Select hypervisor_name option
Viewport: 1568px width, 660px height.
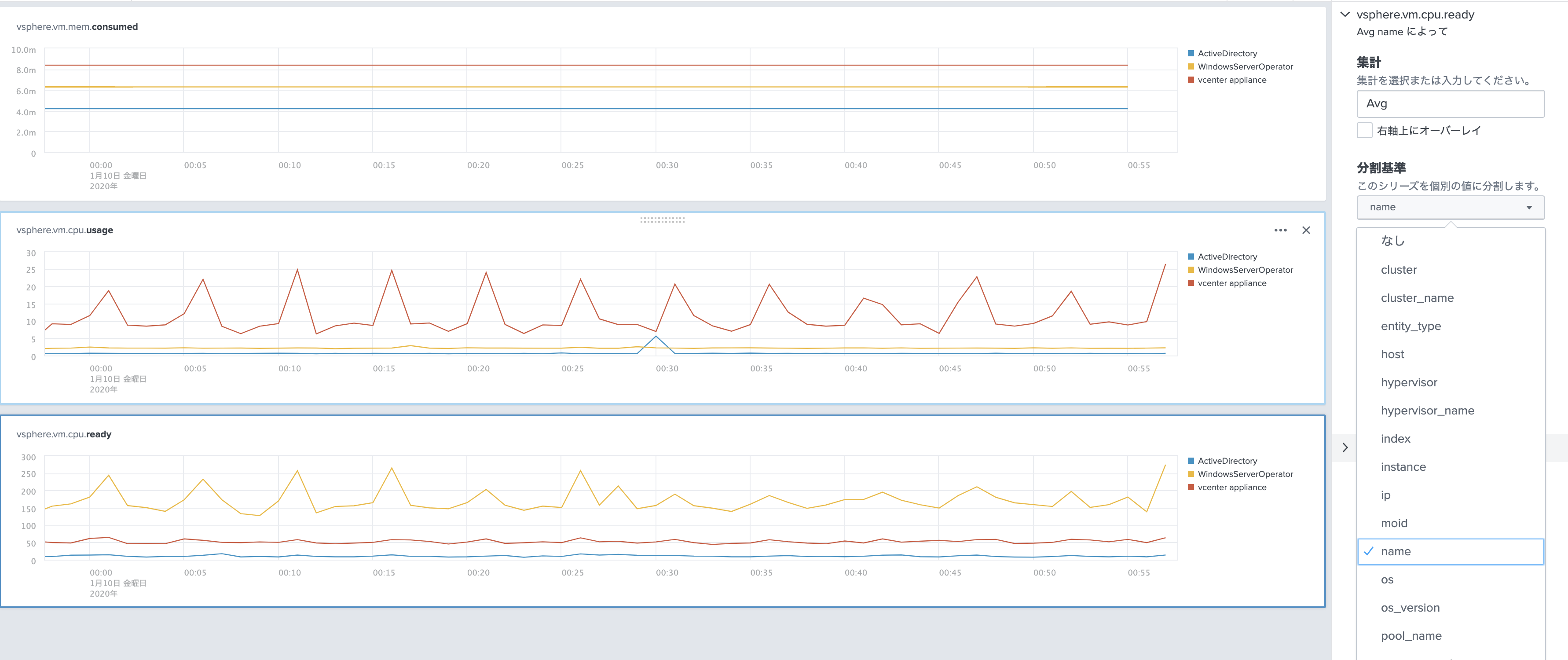pos(1427,411)
